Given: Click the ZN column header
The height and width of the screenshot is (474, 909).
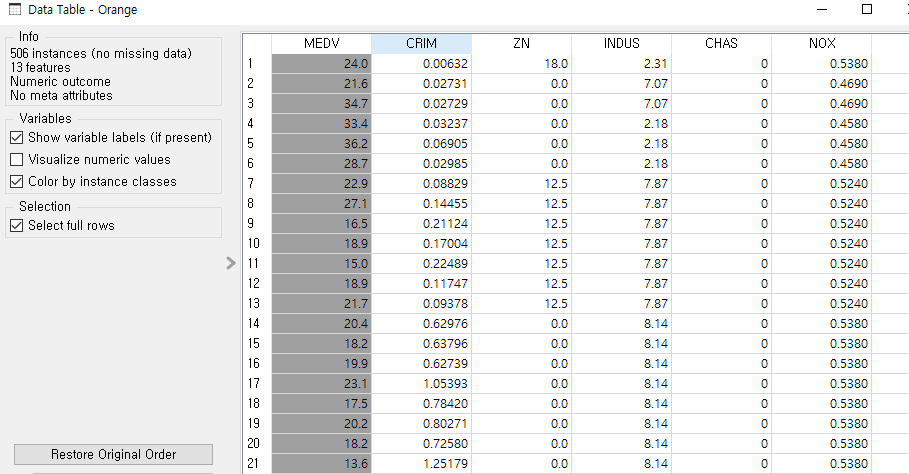Looking at the screenshot, I should (521, 44).
